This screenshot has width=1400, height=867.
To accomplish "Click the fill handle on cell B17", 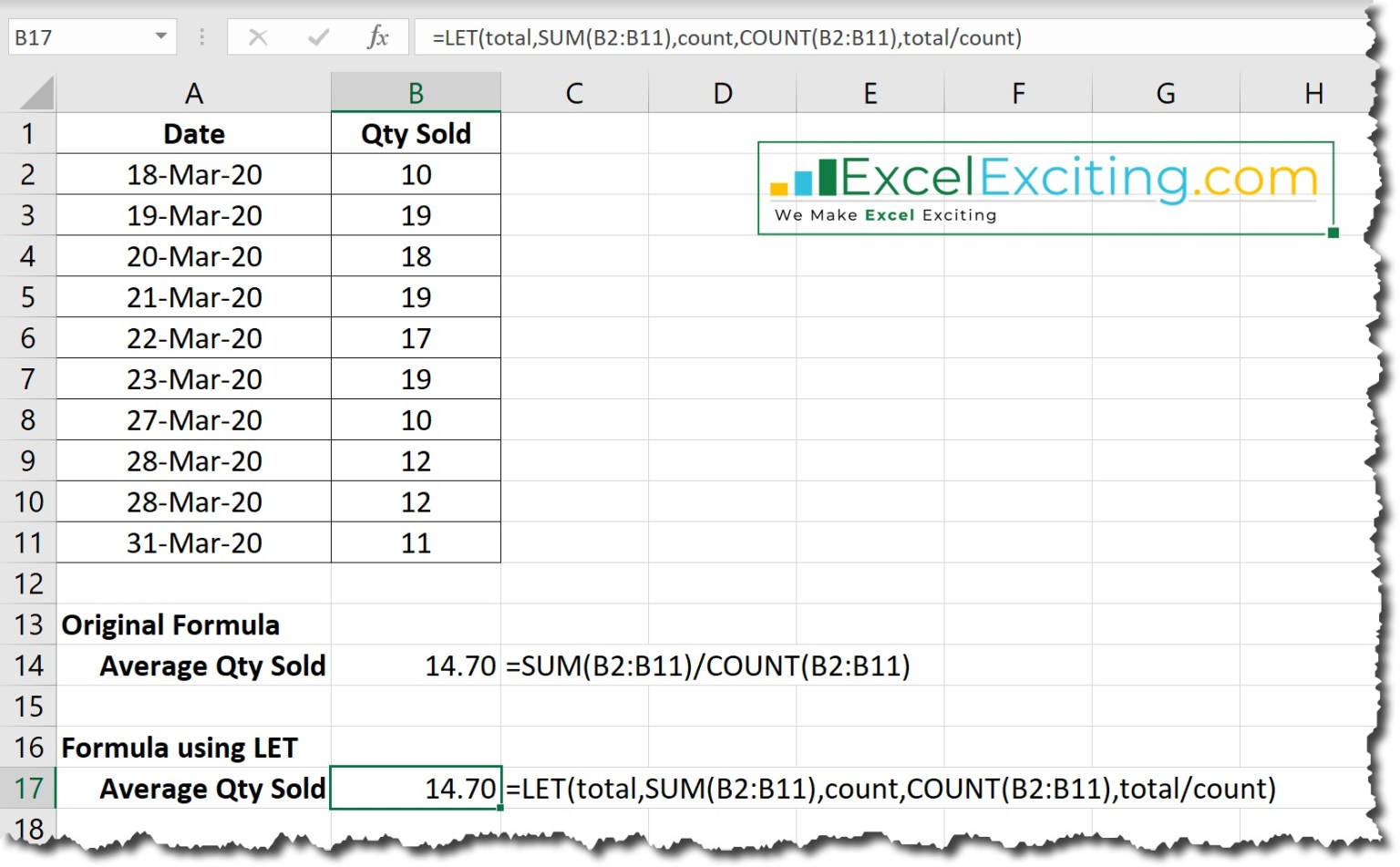I will 500,808.
